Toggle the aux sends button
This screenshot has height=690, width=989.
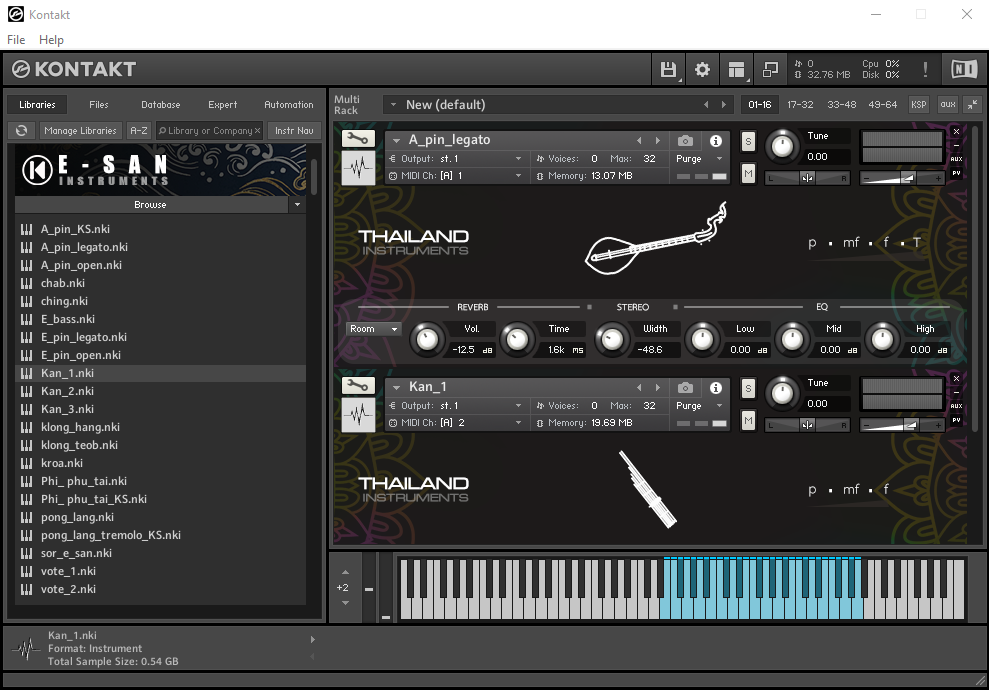tap(947, 105)
